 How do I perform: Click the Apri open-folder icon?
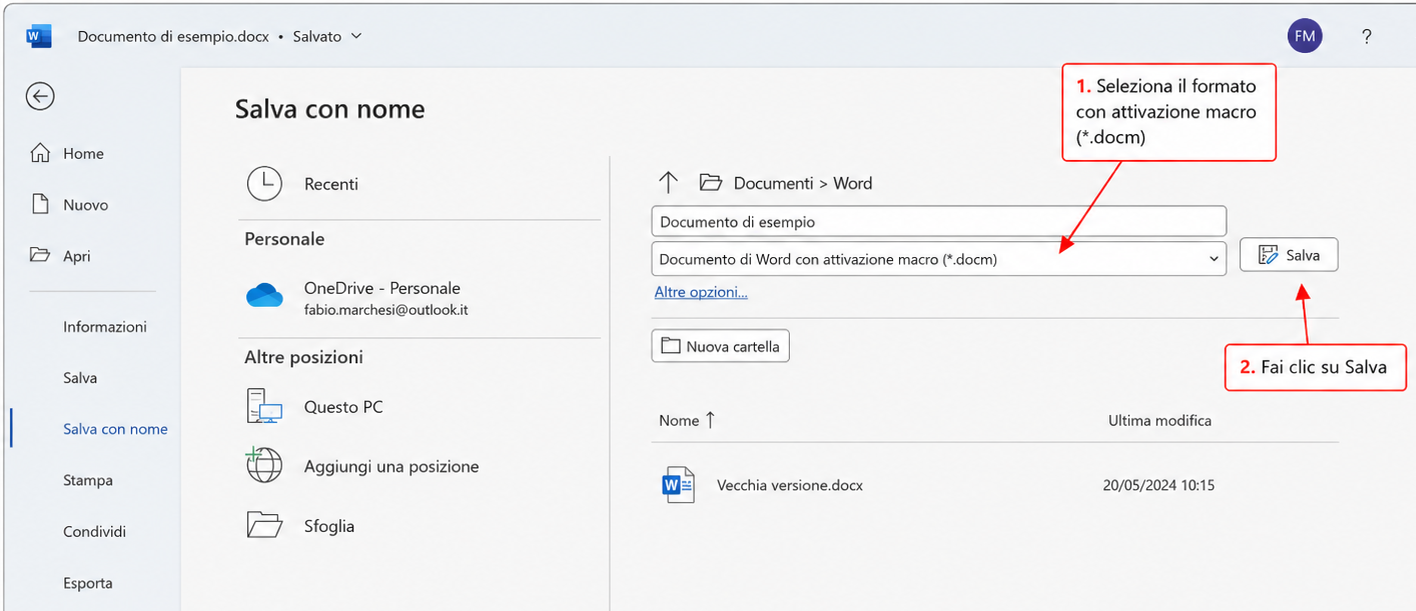coord(40,255)
